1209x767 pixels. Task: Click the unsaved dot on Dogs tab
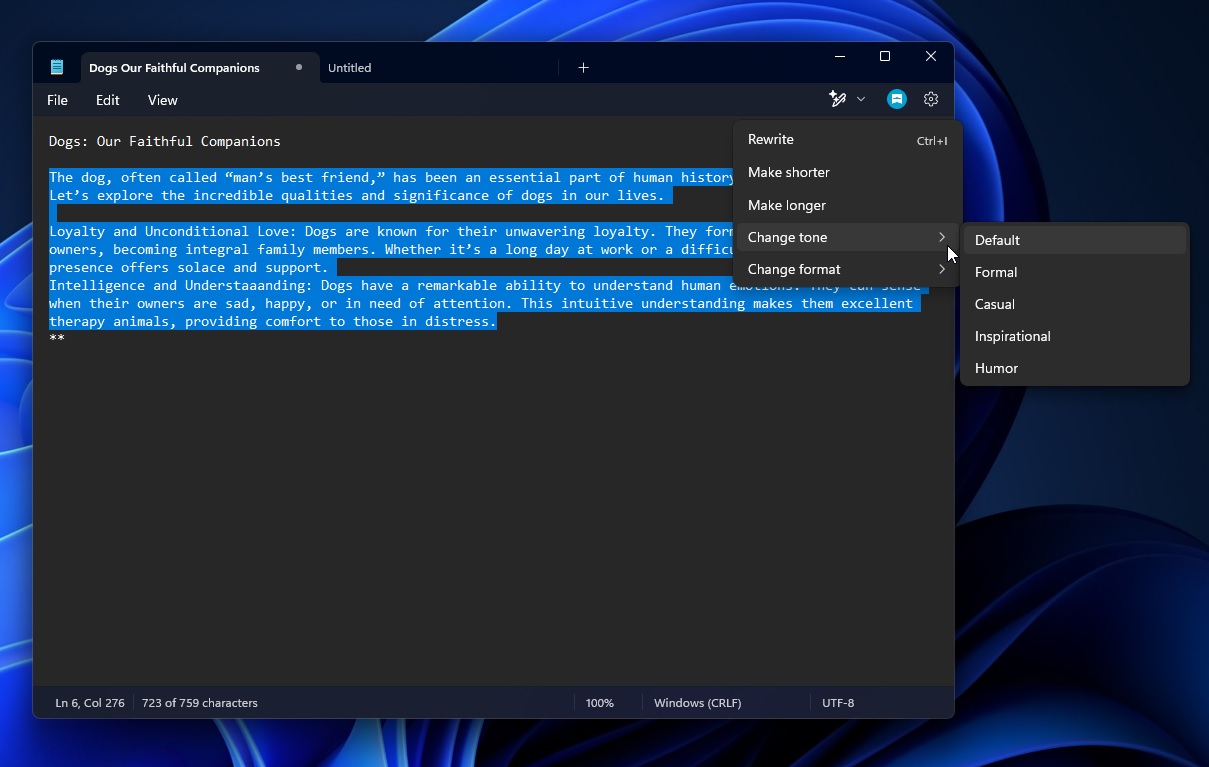click(x=299, y=67)
